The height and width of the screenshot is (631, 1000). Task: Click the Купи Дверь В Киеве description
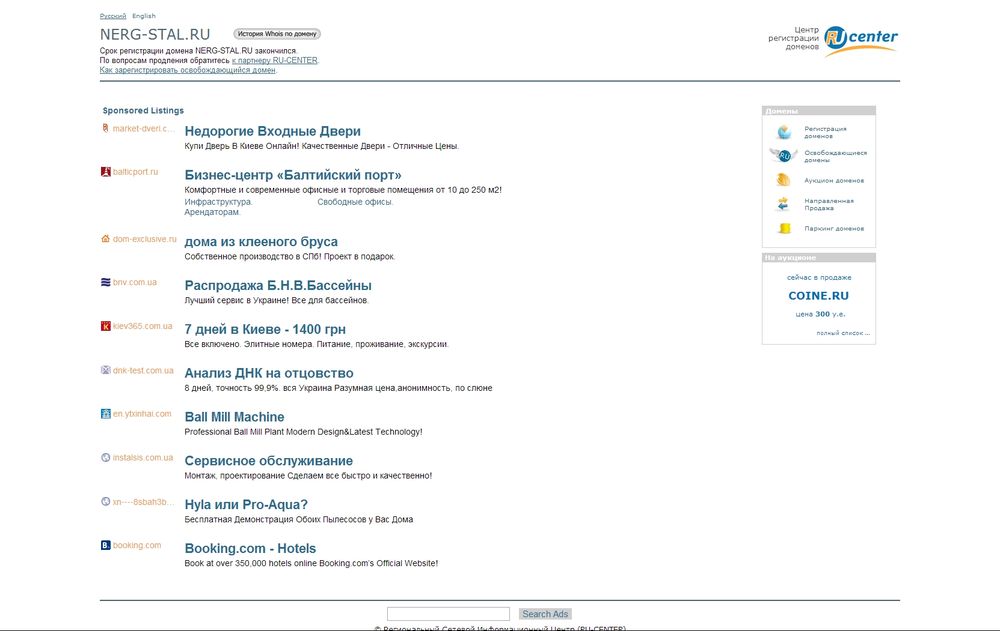(x=321, y=146)
